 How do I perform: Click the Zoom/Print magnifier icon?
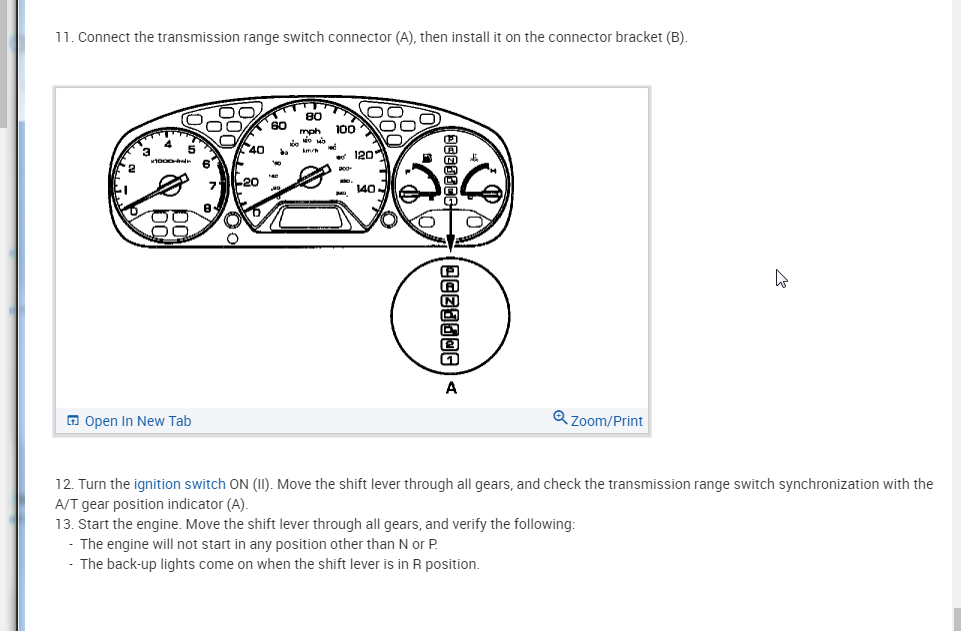point(560,417)
